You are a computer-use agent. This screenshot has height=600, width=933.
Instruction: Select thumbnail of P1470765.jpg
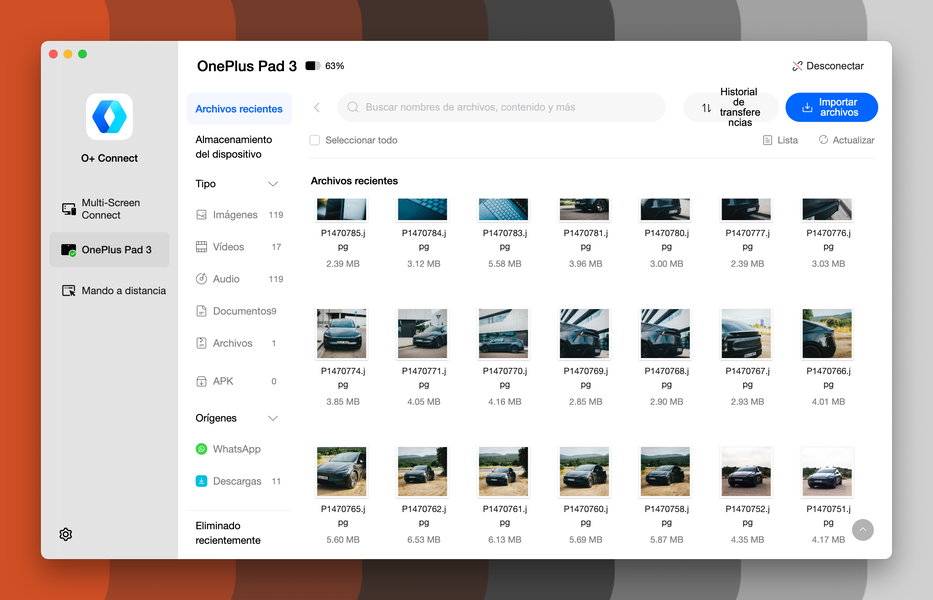click(342, 472)
